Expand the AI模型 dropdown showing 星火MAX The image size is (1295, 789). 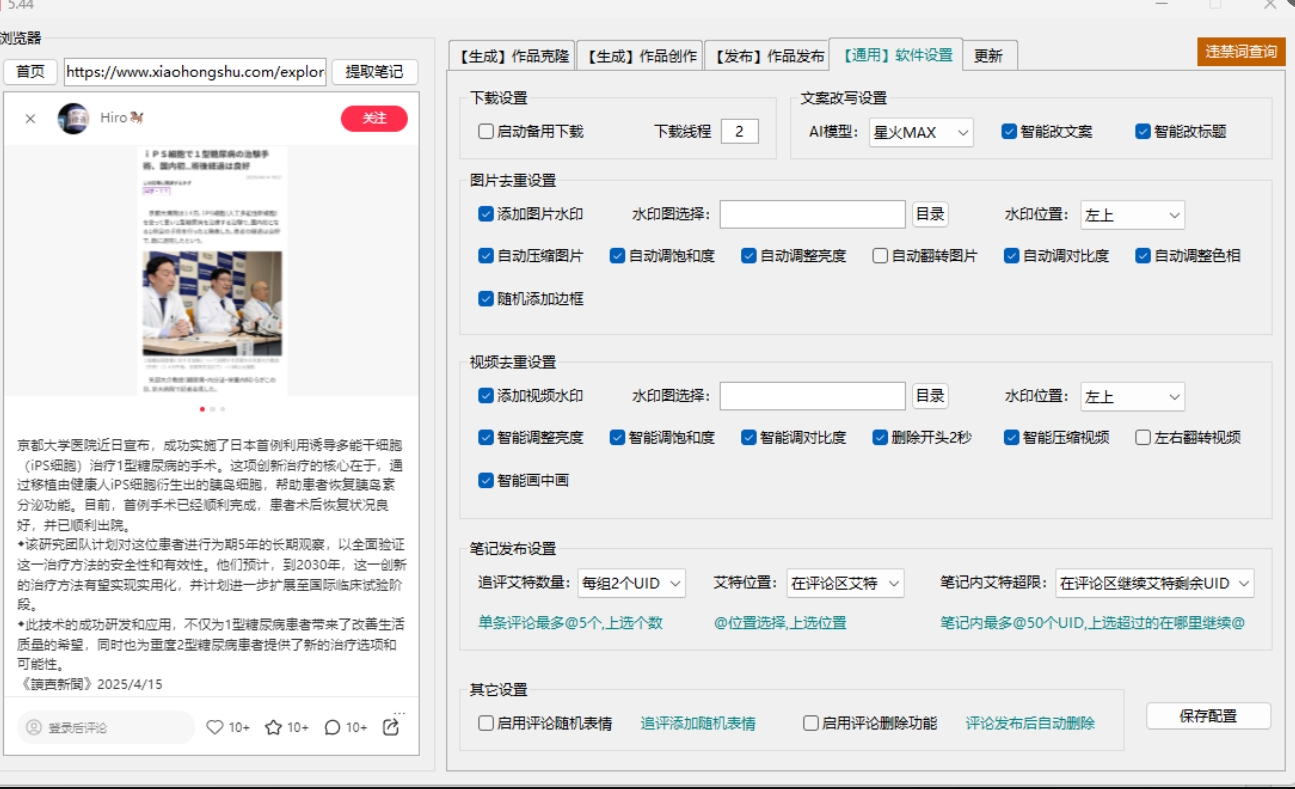coord(920,132)
